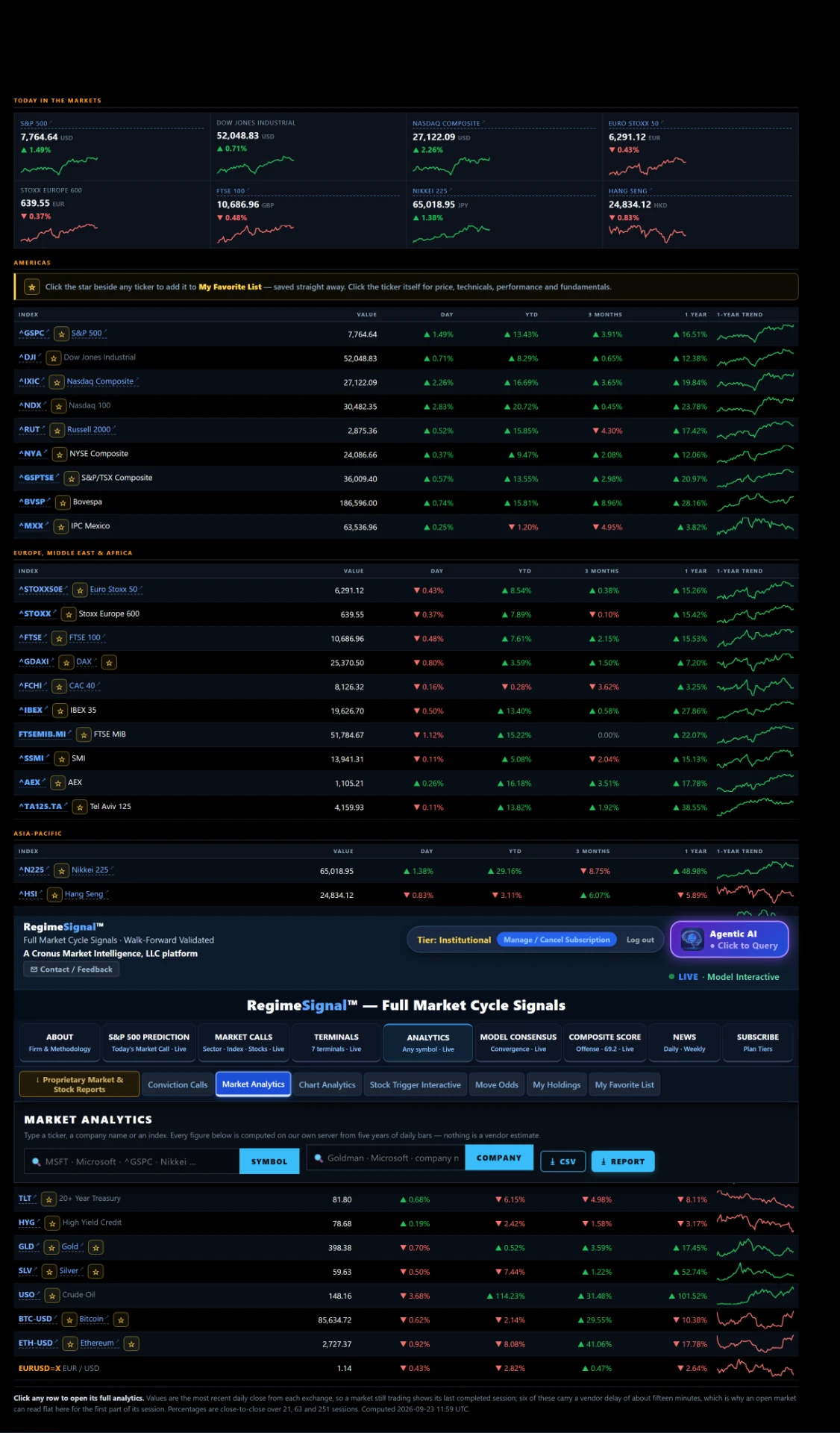The width and height of the screenshot is (840, 1433).
Task: Star the Euro Stoxx 50 table row
Action: [x=80, y=590]
